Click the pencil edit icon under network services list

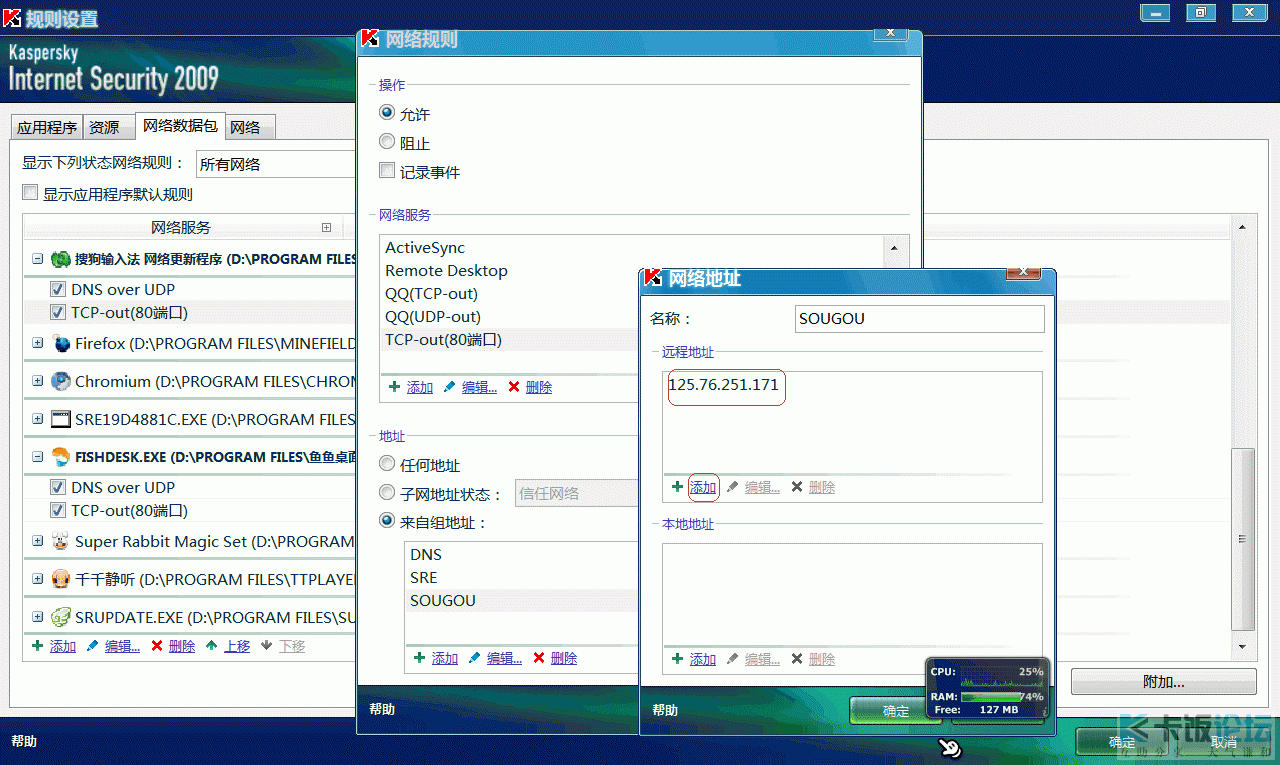pos(449,387)
